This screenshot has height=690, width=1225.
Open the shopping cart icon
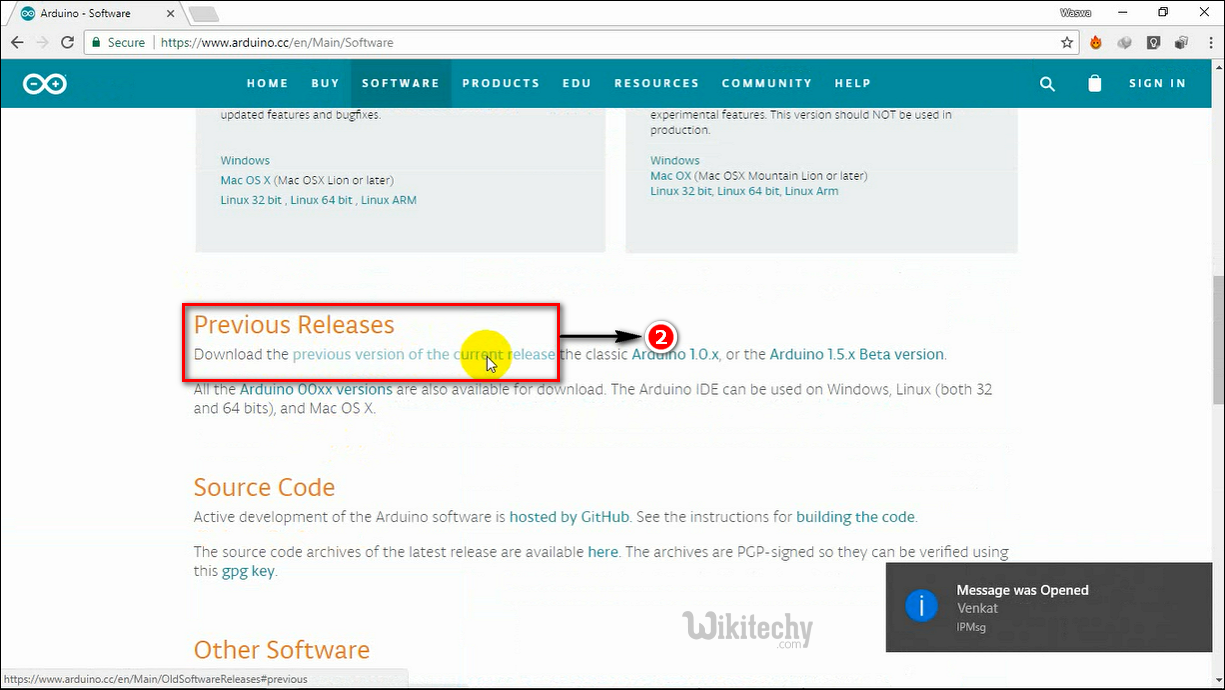[1095, 84]
